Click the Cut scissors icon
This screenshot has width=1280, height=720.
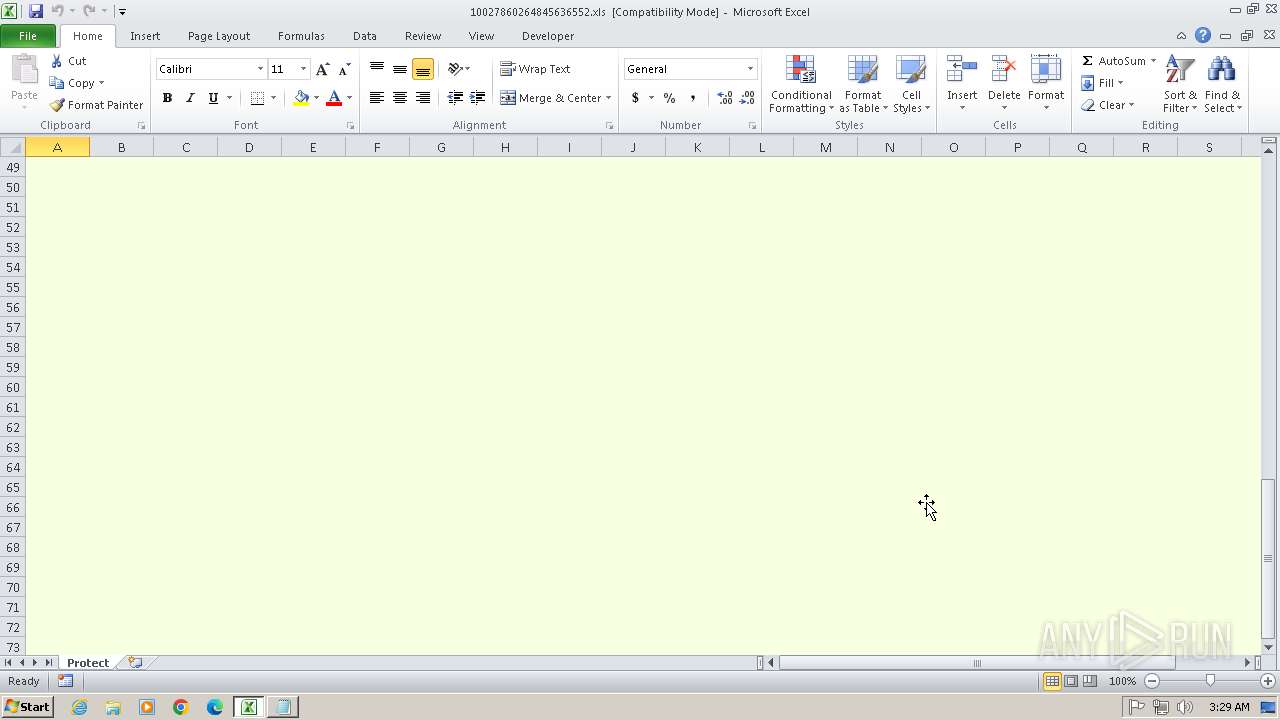(x=57, y=61)
